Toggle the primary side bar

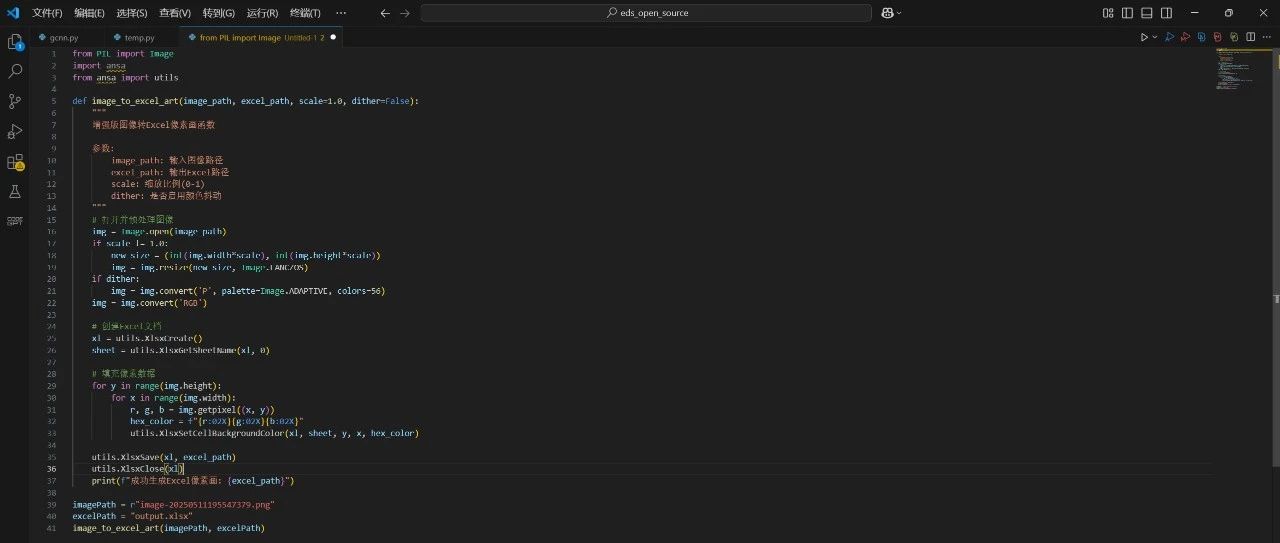[x=1127, y=13]
